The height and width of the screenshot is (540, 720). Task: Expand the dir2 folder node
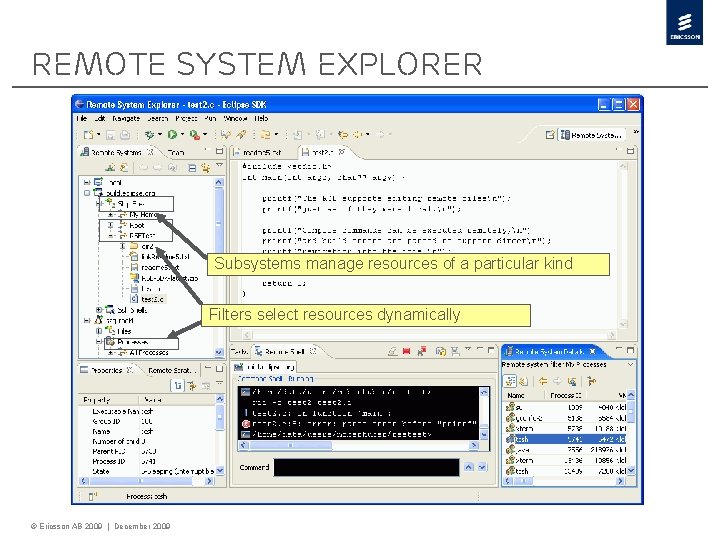coord(123,246)
